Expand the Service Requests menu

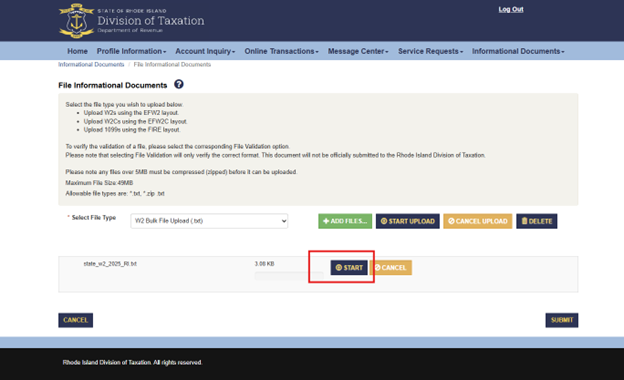click(430, 51)
